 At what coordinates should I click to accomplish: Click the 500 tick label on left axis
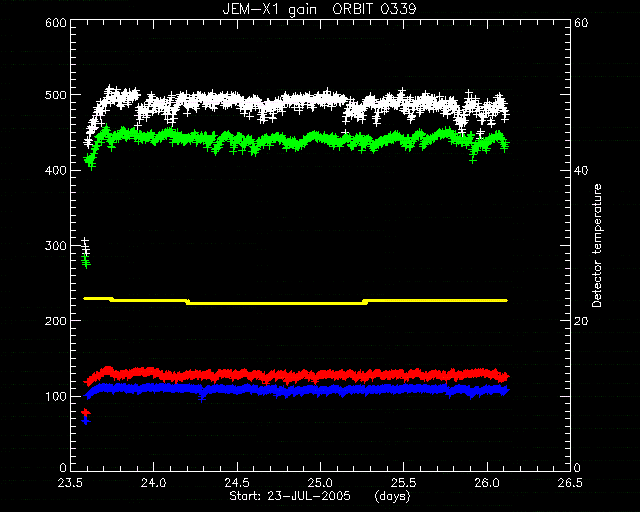[56, 95]
